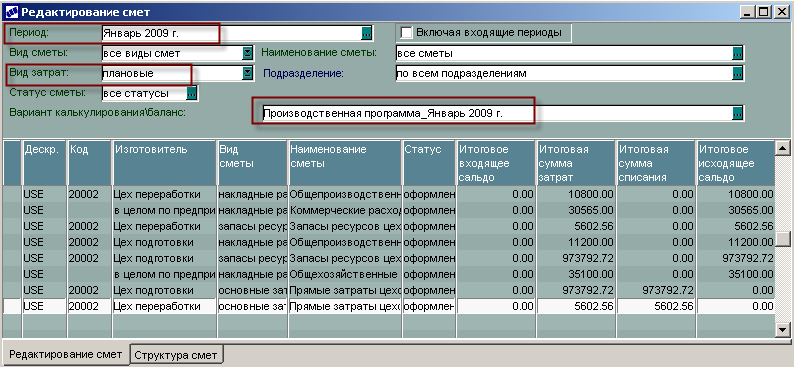Click Статус сметы field все статусы
Viewport: 794px width, 367px height.
pyautogui.click(x=144, y=94)
